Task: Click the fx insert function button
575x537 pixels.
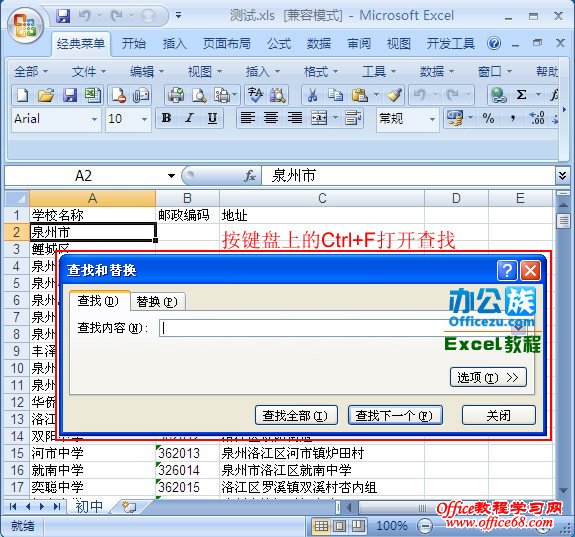Action: pos(250,176)
